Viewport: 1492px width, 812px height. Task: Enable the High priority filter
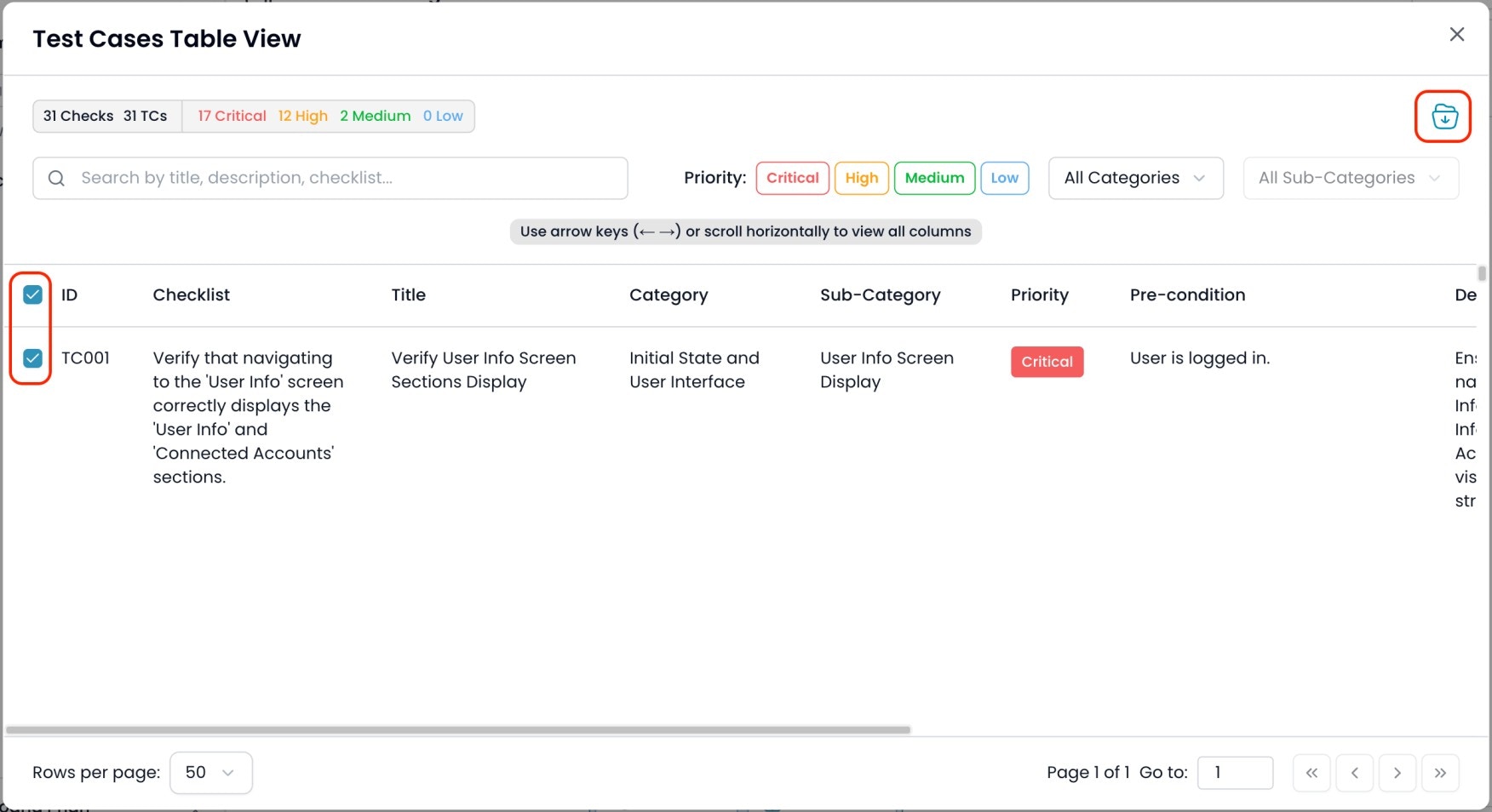tap(861, 178)
